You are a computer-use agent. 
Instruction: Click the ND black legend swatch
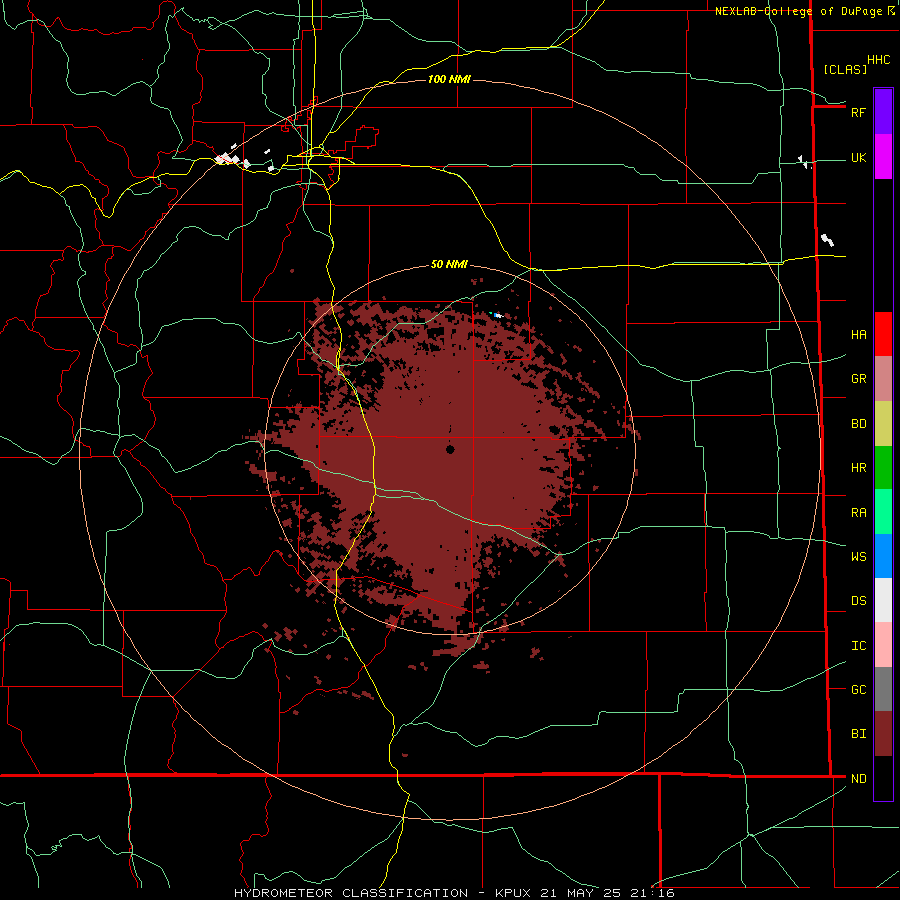tap(883, 778)
